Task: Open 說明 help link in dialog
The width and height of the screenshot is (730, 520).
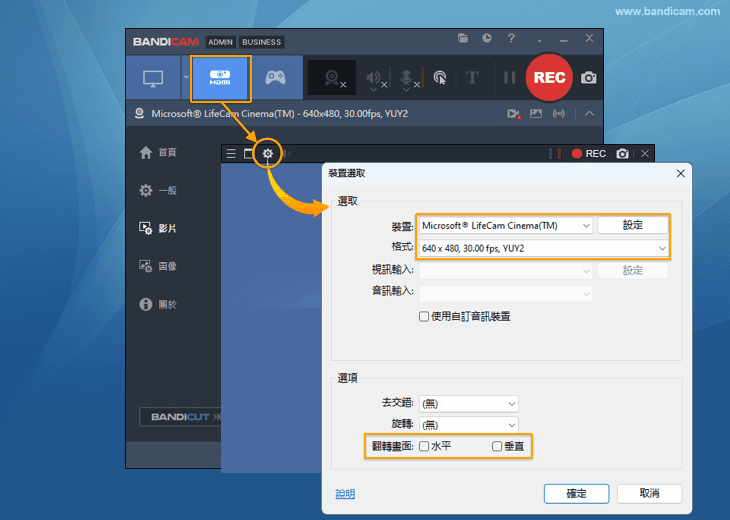Action: click(x=345, y=494)
